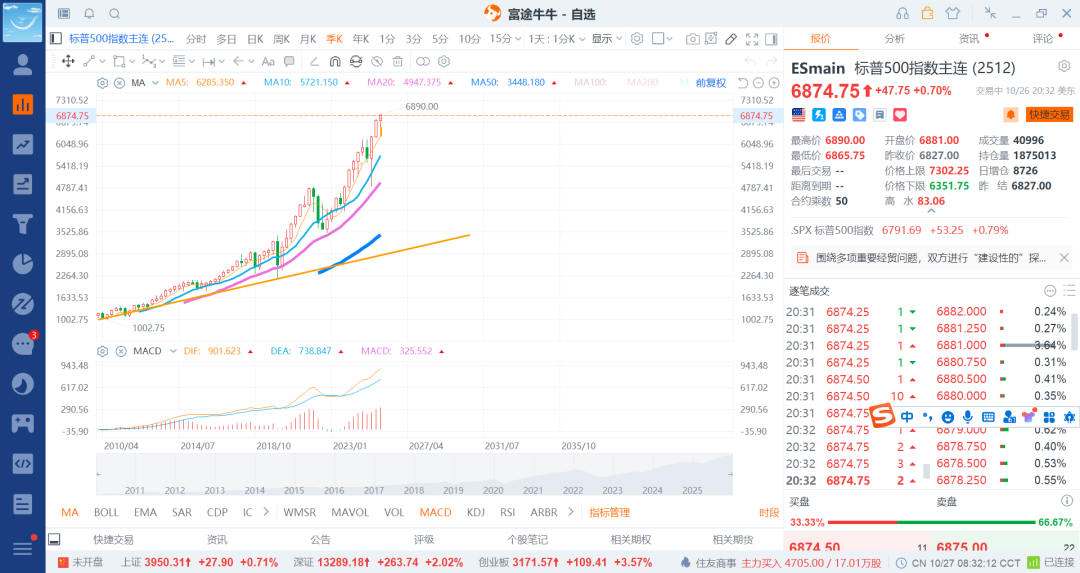The height and width of the screenshot is (573, 1080).
Task: Open 指标管理 indicator management
Action: (x=610, y=512)
